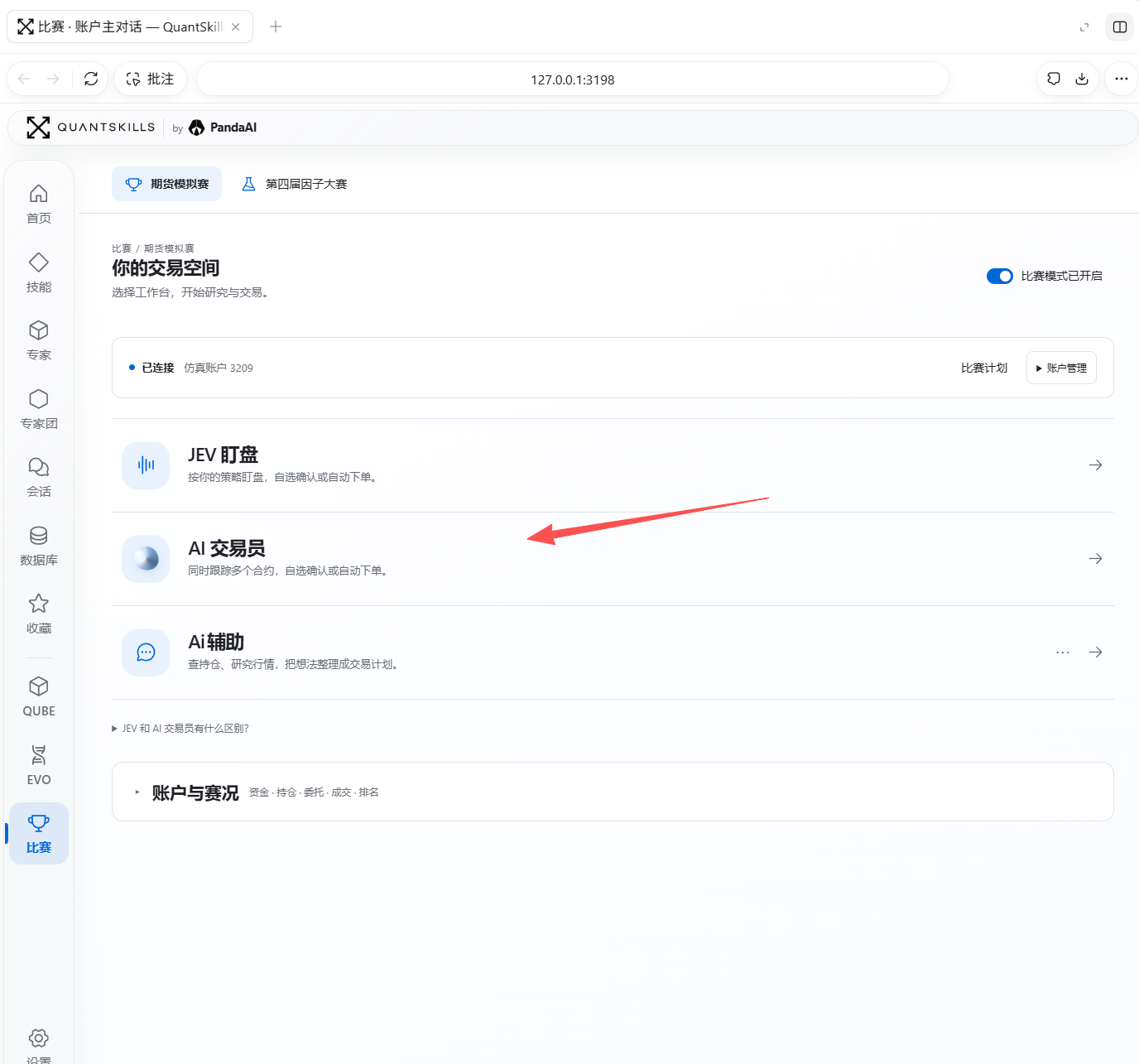Click the 仿真账户 3209 text
This screenshot has width=1139, height=1064.
(219, 368)
